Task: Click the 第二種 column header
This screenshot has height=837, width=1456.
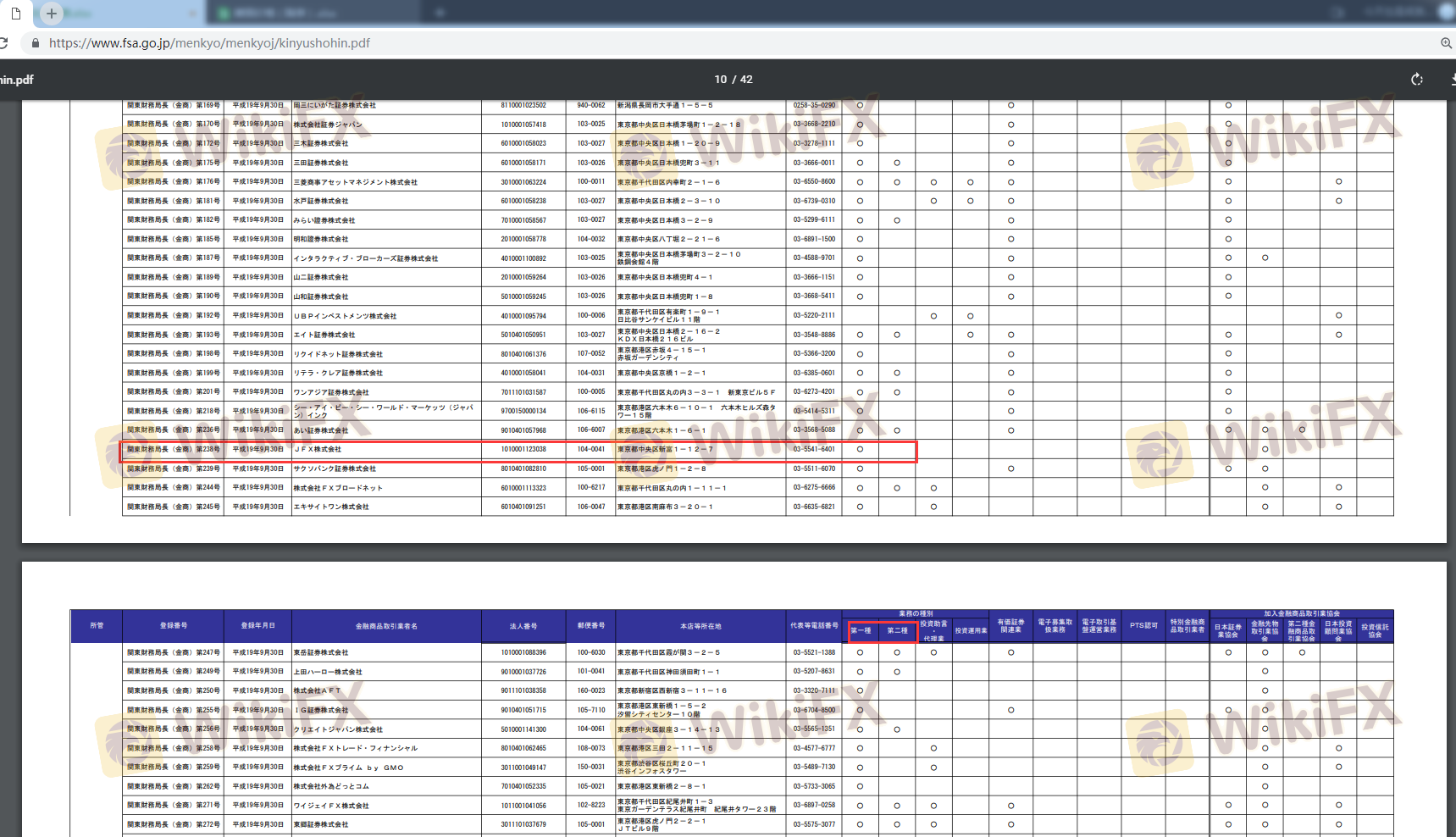Action: (897, 631)
